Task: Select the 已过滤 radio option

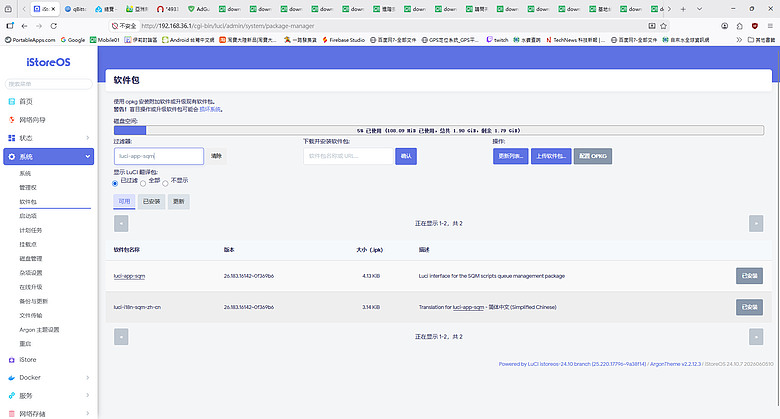Action: 115,183
